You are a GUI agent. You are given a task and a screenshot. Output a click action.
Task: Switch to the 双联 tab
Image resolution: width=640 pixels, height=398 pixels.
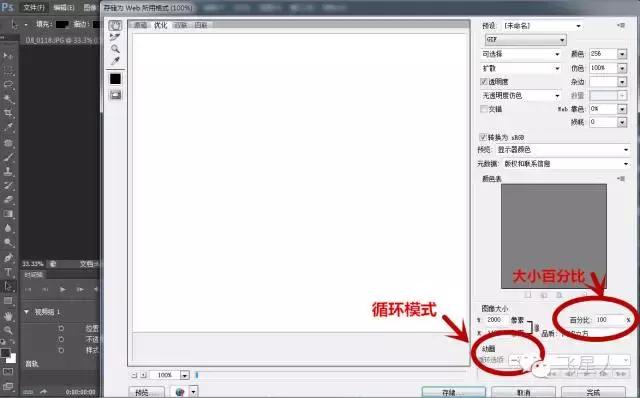pyautogui.click(x=180, y=25)
